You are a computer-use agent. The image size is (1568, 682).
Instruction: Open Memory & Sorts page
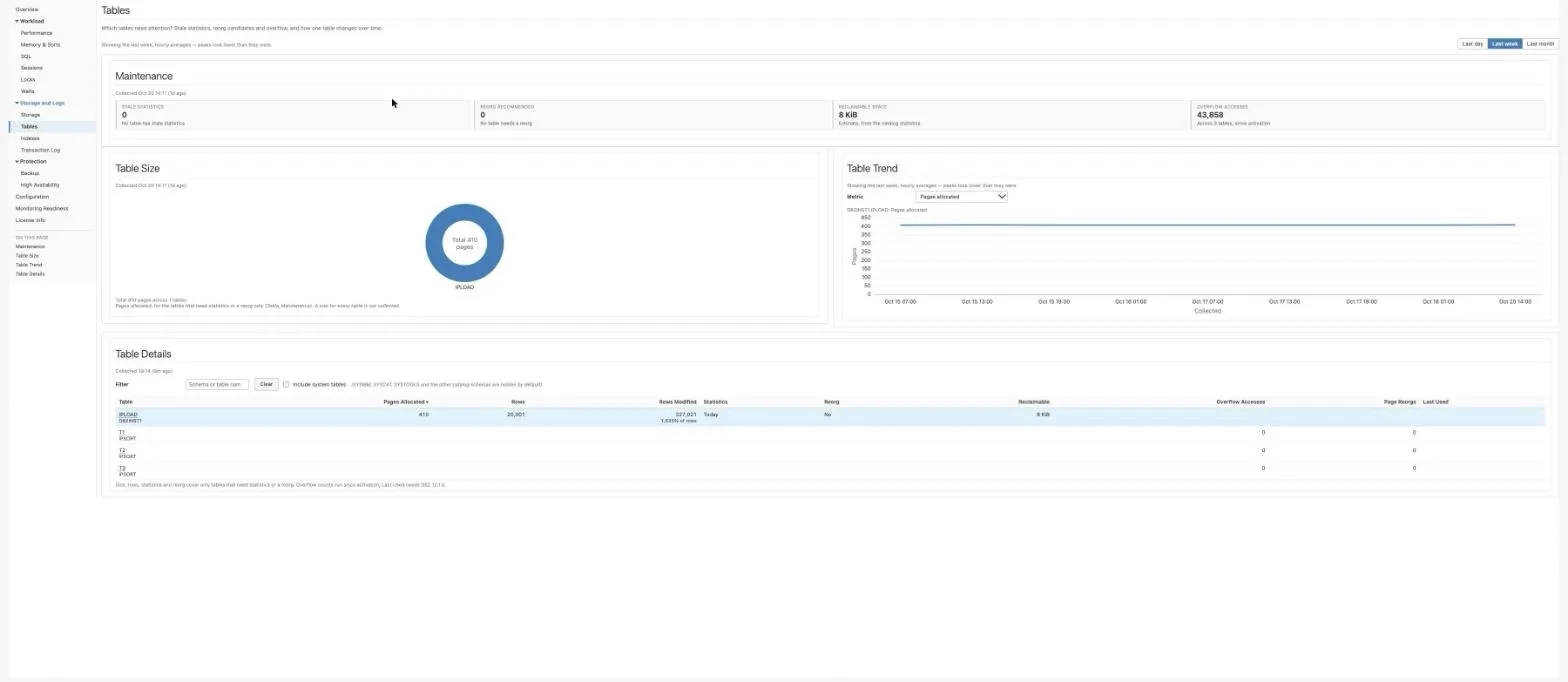pos(40,45)
